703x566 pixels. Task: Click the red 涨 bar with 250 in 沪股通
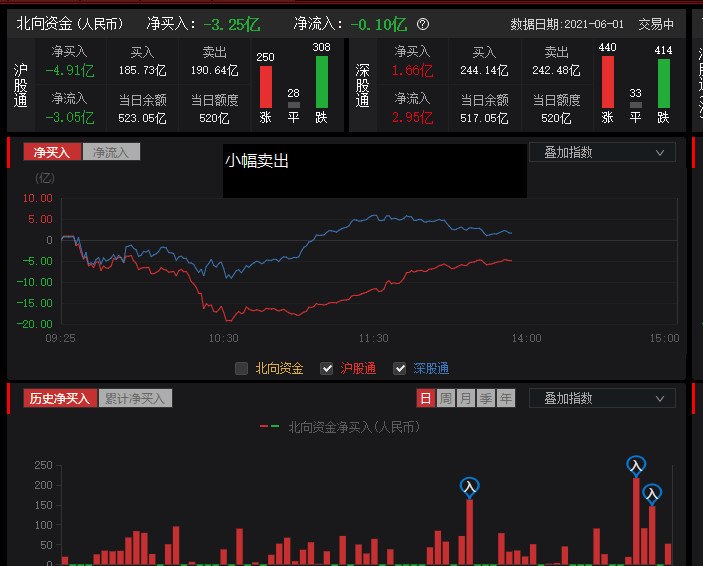[266, 87]
